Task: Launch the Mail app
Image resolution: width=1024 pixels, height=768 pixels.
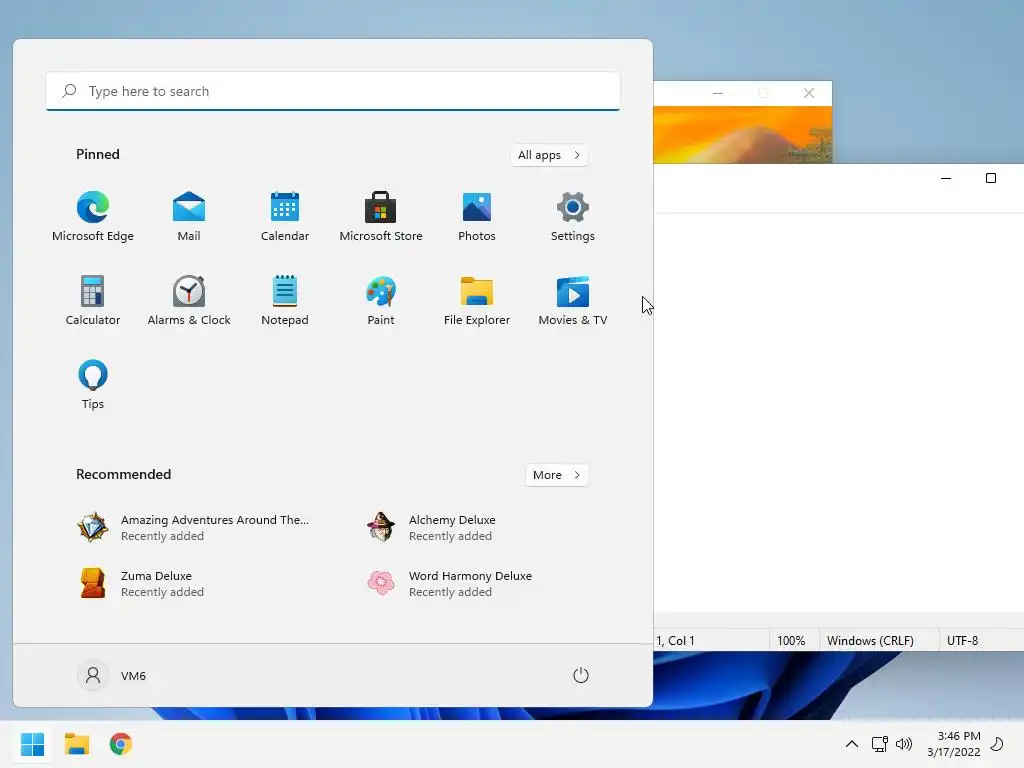Action: tap(189, 217)
